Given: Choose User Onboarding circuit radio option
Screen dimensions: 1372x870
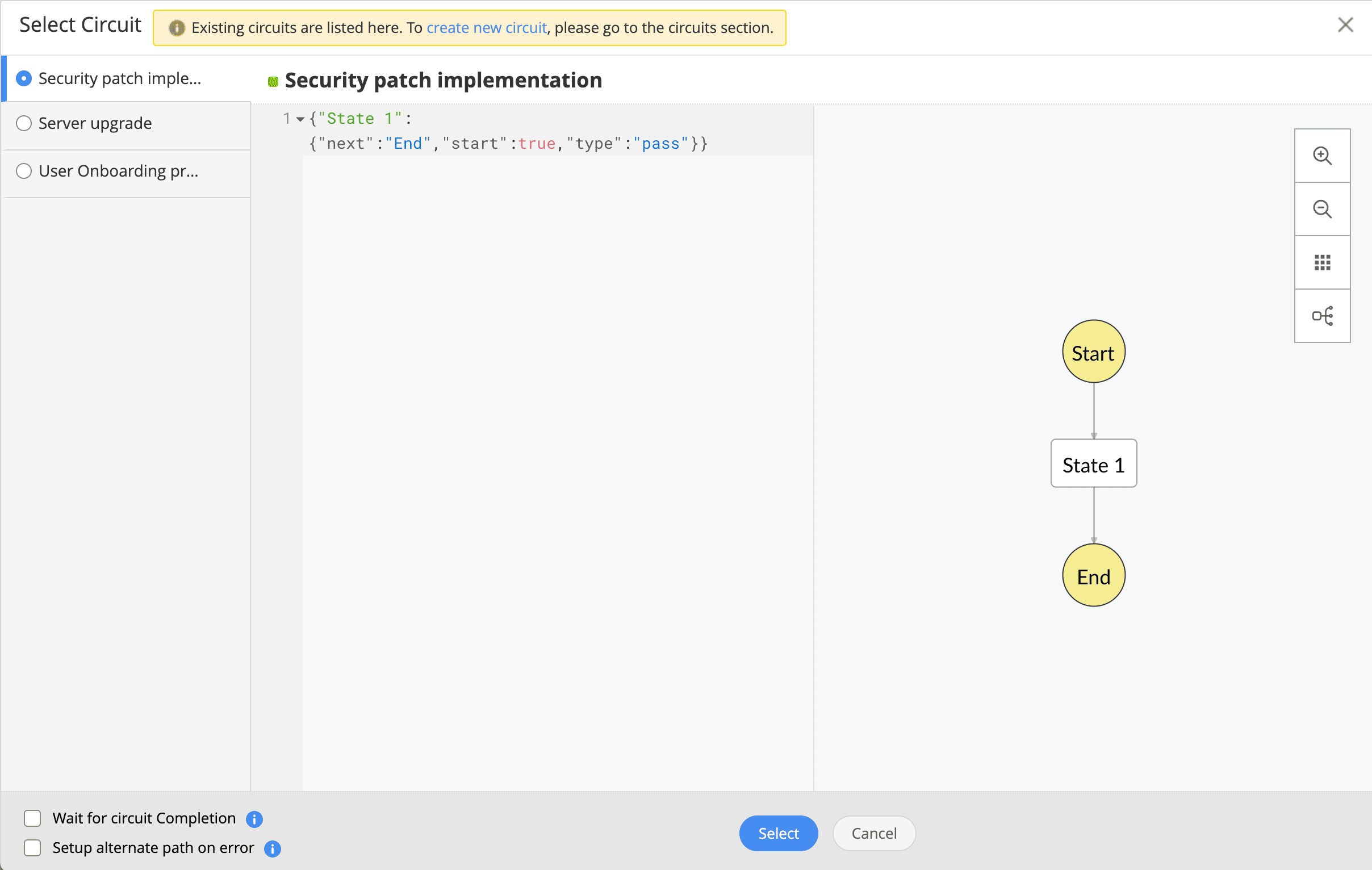Looking at the screenshot, I should 24,171.
